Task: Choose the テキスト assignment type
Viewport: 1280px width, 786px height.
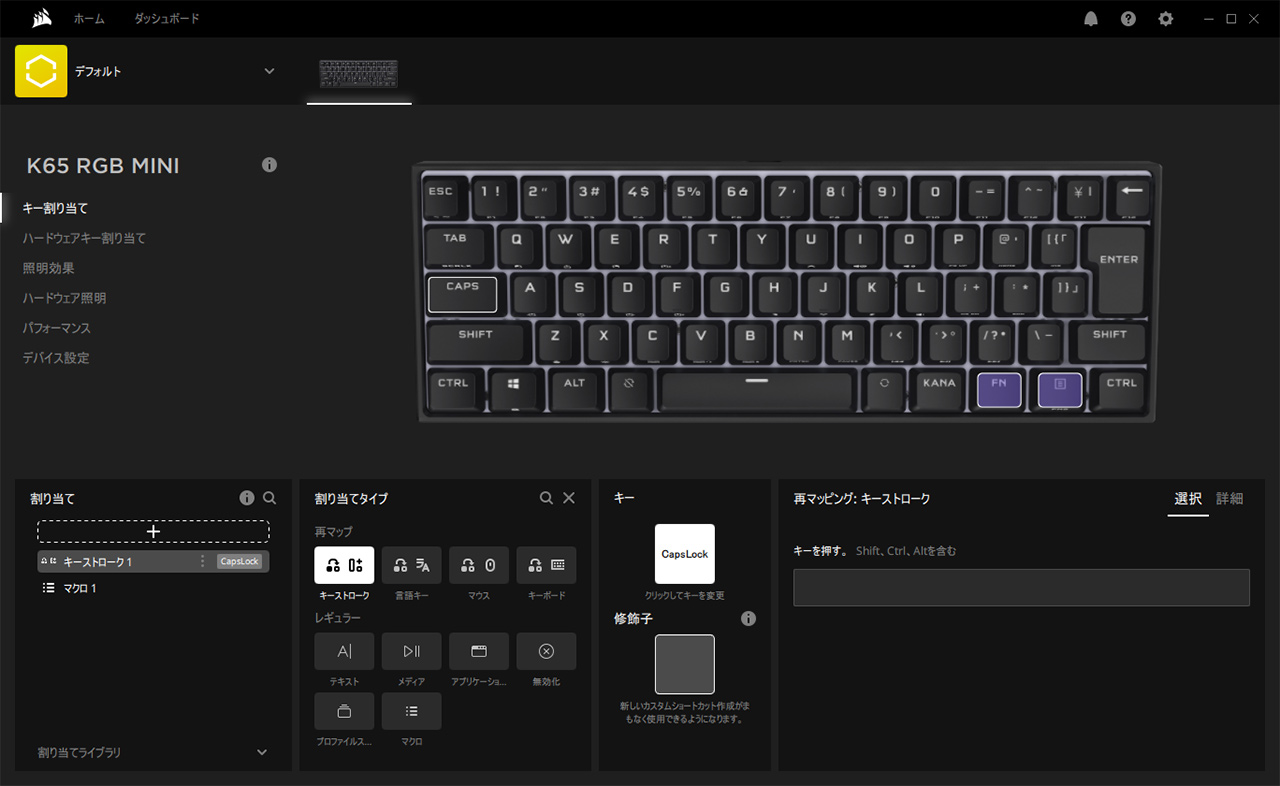Action: pos(344,651)
